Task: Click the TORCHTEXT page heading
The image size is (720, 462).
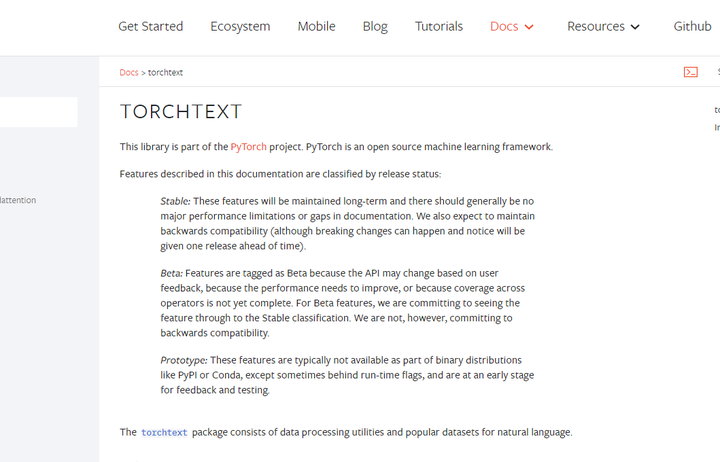Action: [x=181, y=111]
